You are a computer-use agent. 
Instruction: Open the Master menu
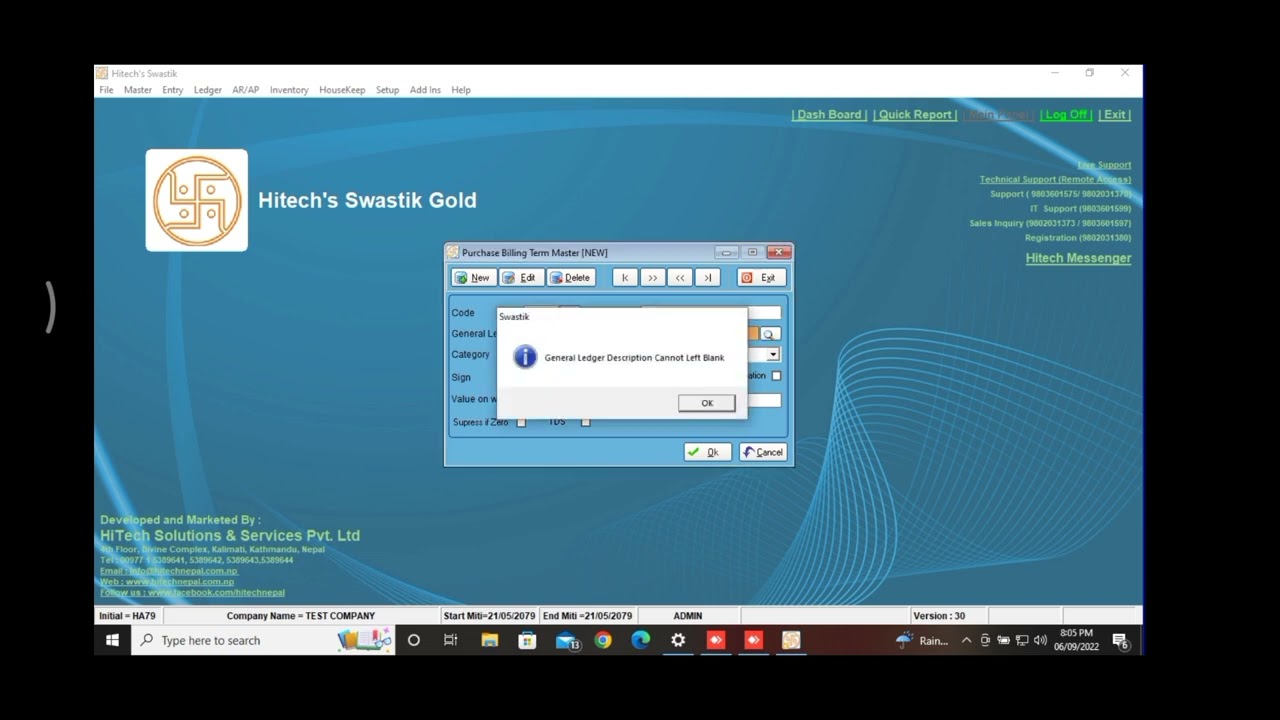coord(138,90)
